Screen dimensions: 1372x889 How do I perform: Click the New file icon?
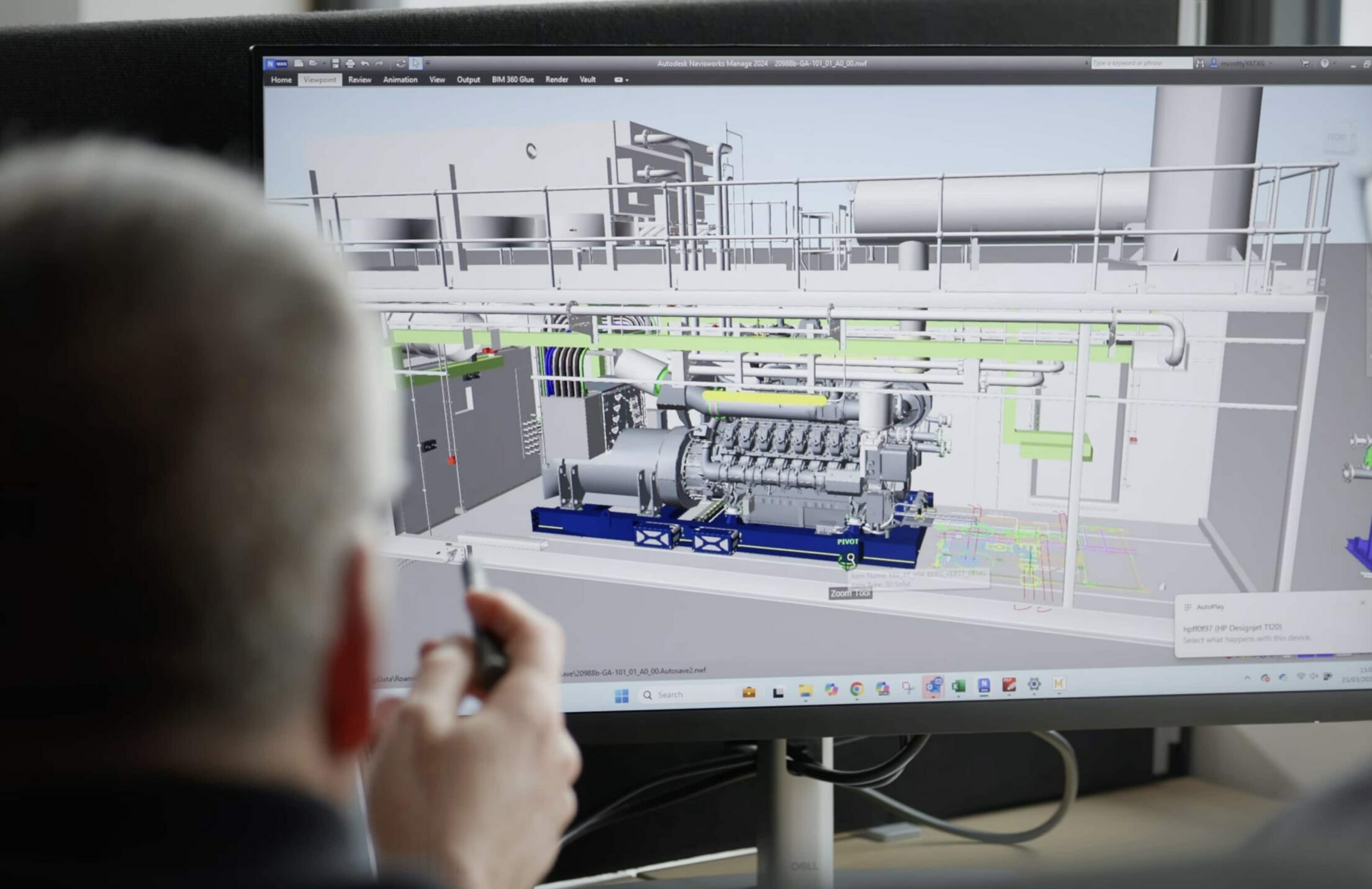tap(299, 63)
